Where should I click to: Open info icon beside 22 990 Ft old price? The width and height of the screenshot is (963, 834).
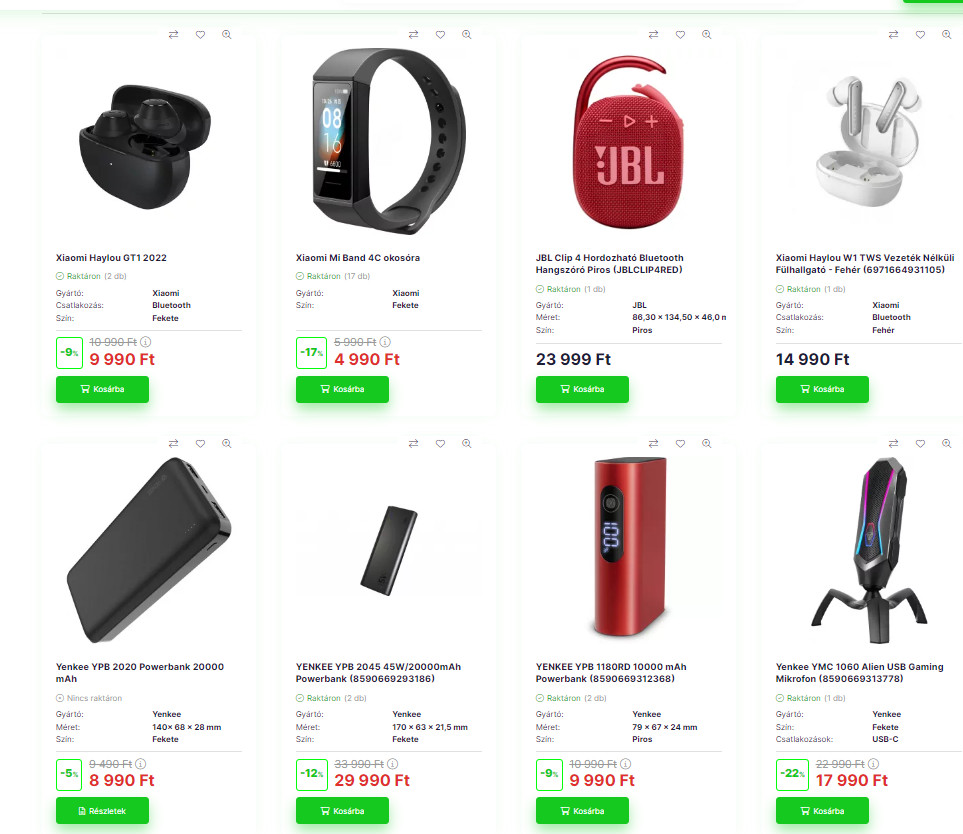873,764
